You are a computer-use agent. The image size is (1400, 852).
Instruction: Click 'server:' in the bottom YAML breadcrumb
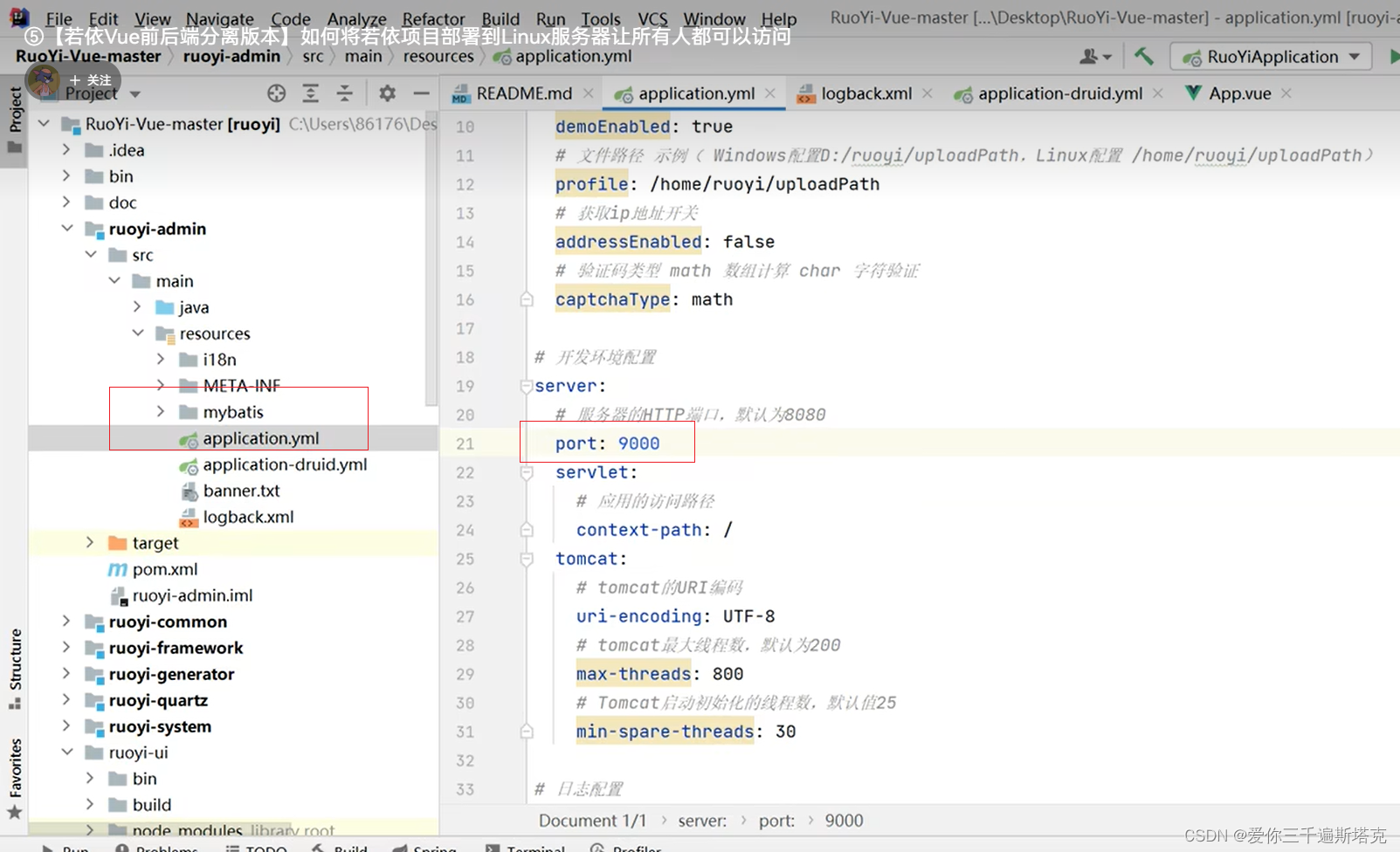point(702,821)
